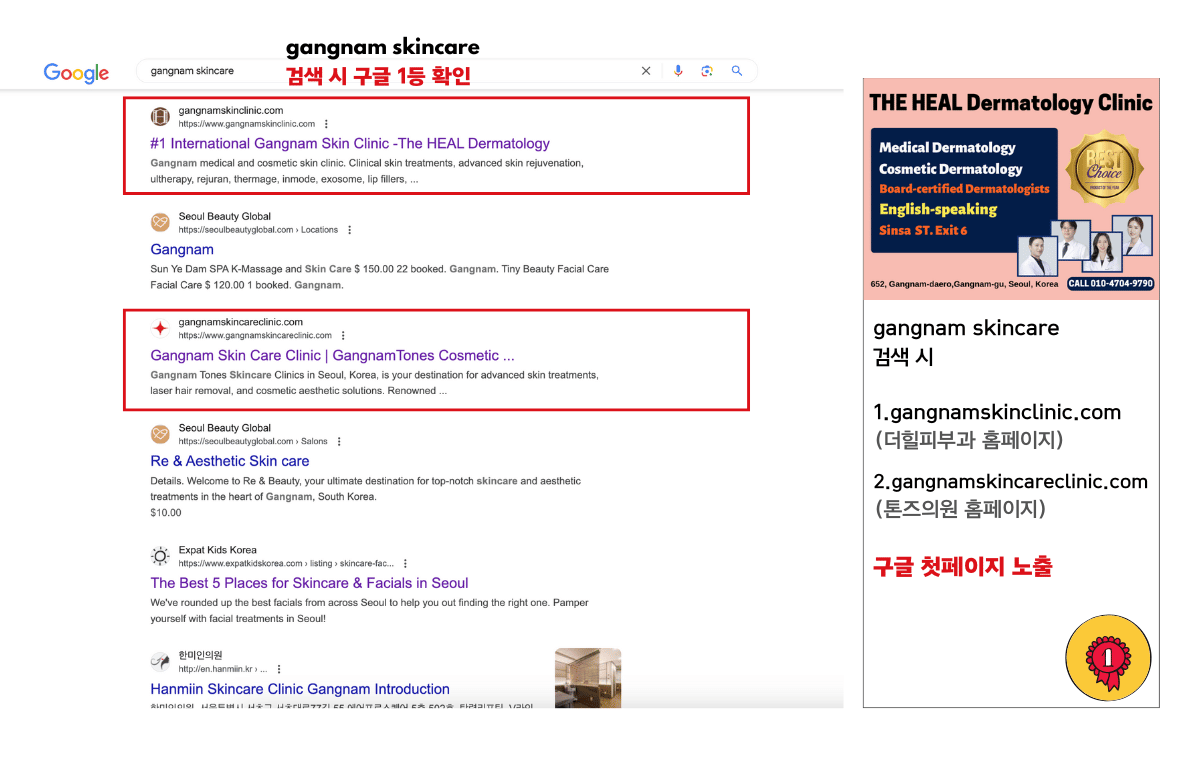The height and width of the screenshot is (774, 1180).
Task: Click the magnifying glass search icon
Action: click(737, 71)
